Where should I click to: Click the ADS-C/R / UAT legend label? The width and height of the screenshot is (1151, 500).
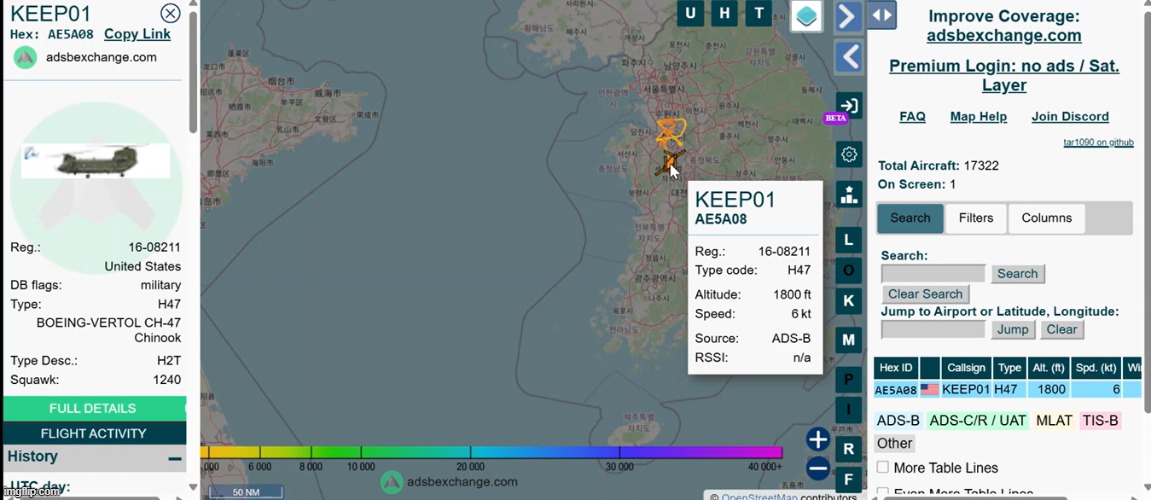977,421
